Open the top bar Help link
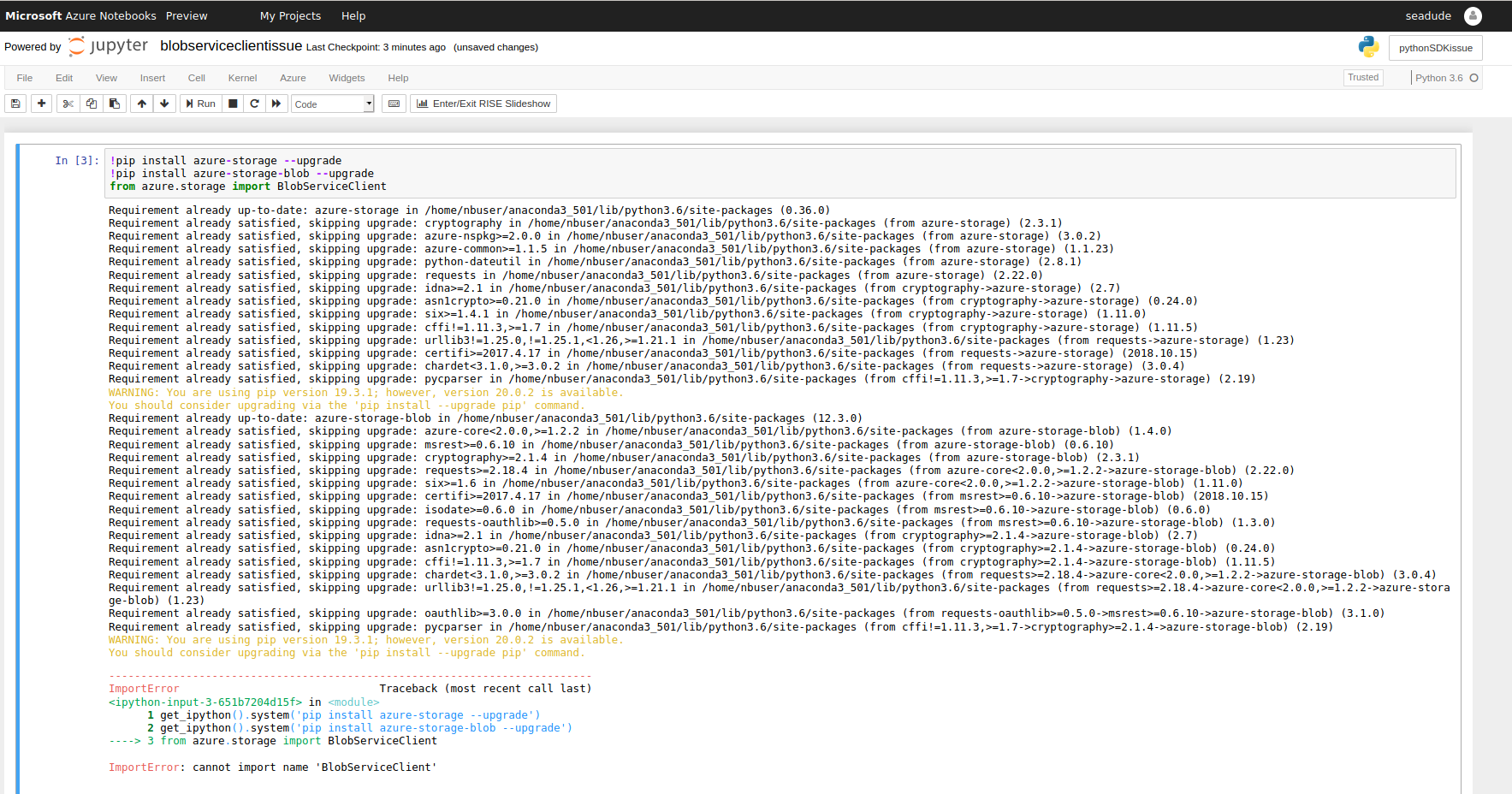 coord(353,15)
